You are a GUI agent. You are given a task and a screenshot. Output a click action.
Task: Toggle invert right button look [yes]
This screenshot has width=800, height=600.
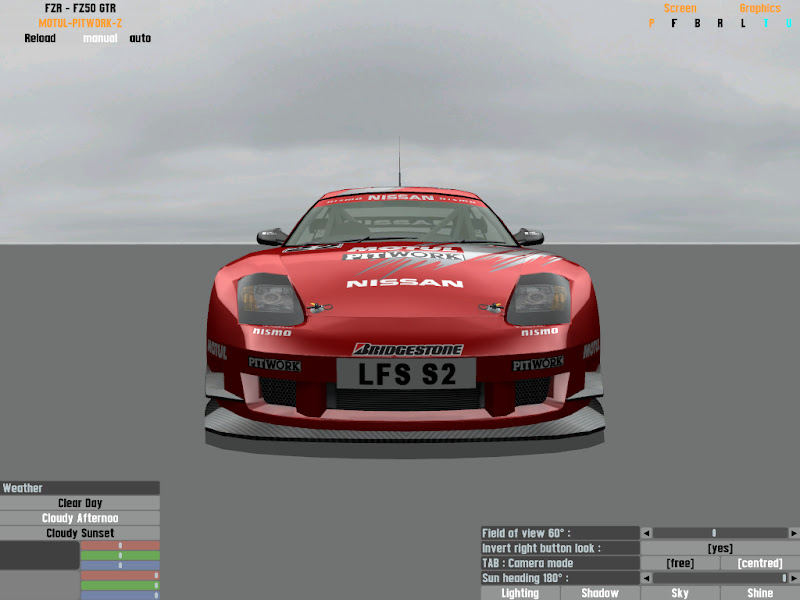(x=720, y=548)
